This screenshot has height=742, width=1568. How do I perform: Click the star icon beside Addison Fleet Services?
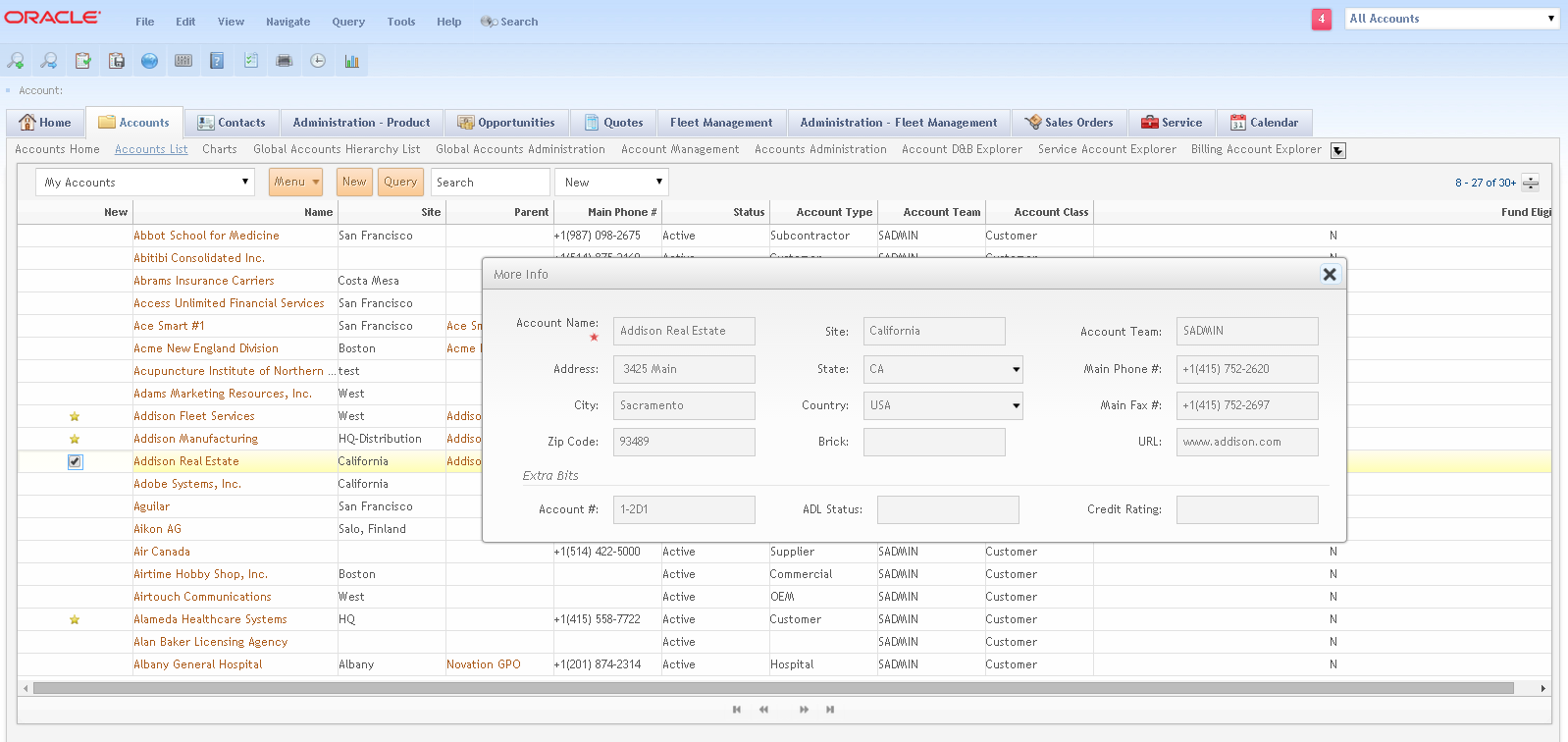click(x=75, y=417)
